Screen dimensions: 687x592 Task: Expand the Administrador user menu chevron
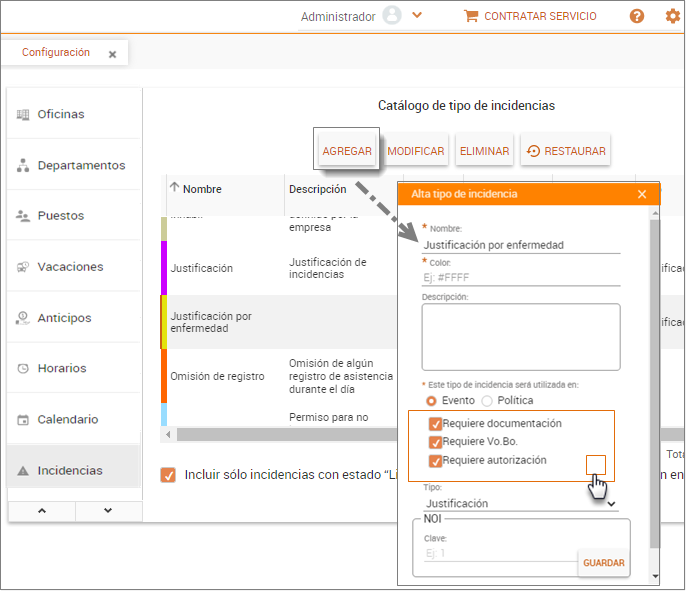coord(417,16)
